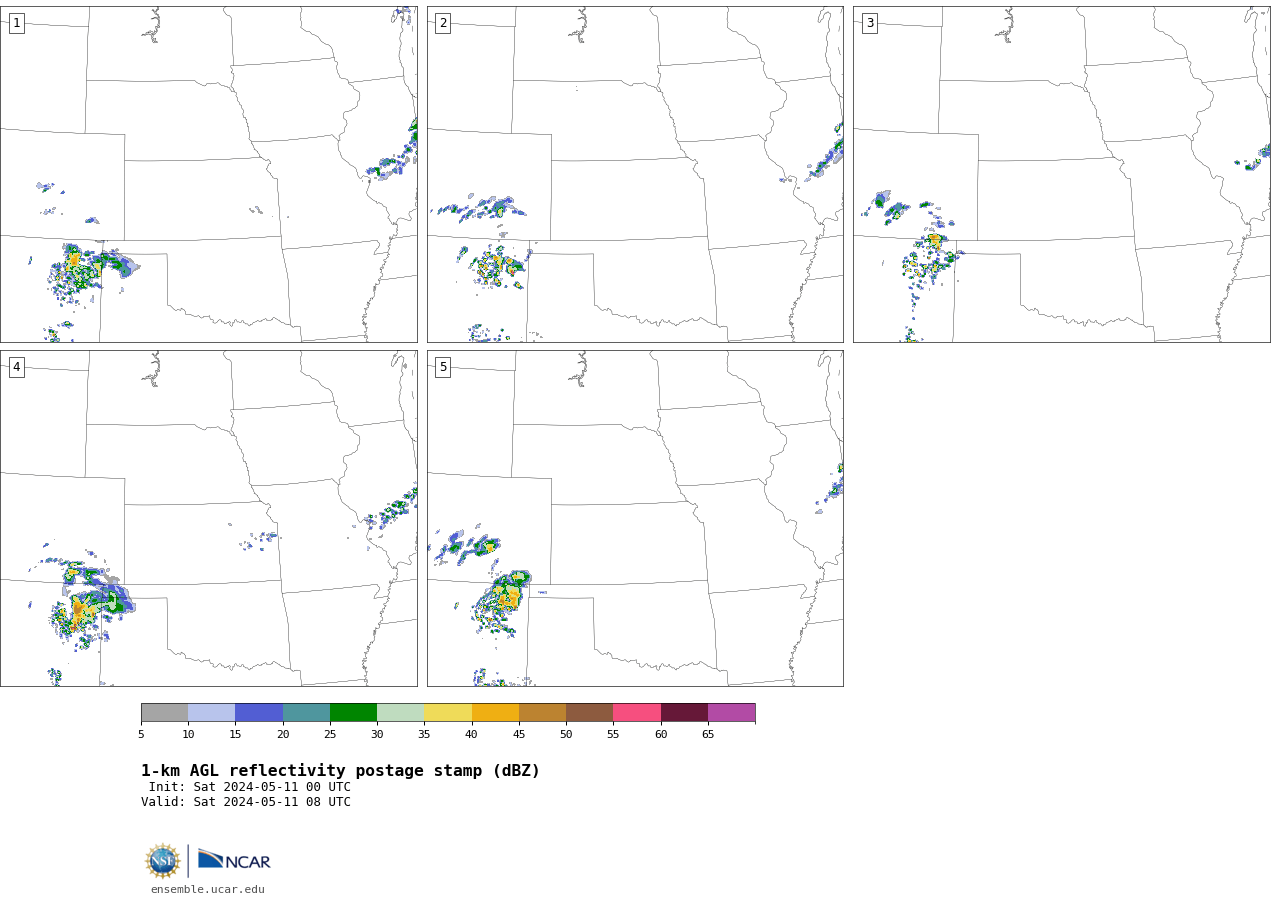
Task: Click the purple 65+ dBZ swatch
Action: pyautogui.click(x=732, y=712)
